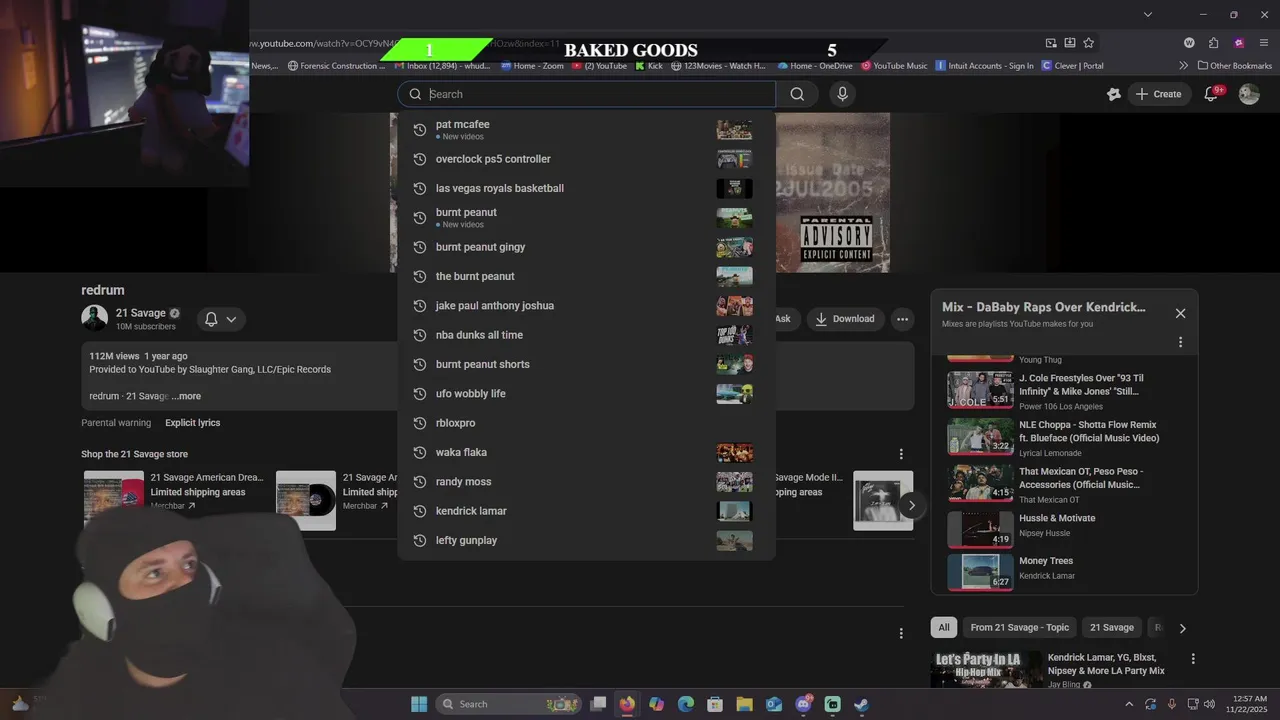Image resolution: width=1280 pixels, height=720 pixels.
Task: Open 21 Savage channel avatar
Action: tap(95, 319)
